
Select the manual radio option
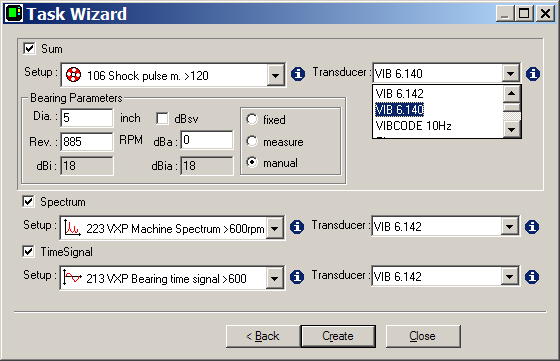tap(252, 162)
